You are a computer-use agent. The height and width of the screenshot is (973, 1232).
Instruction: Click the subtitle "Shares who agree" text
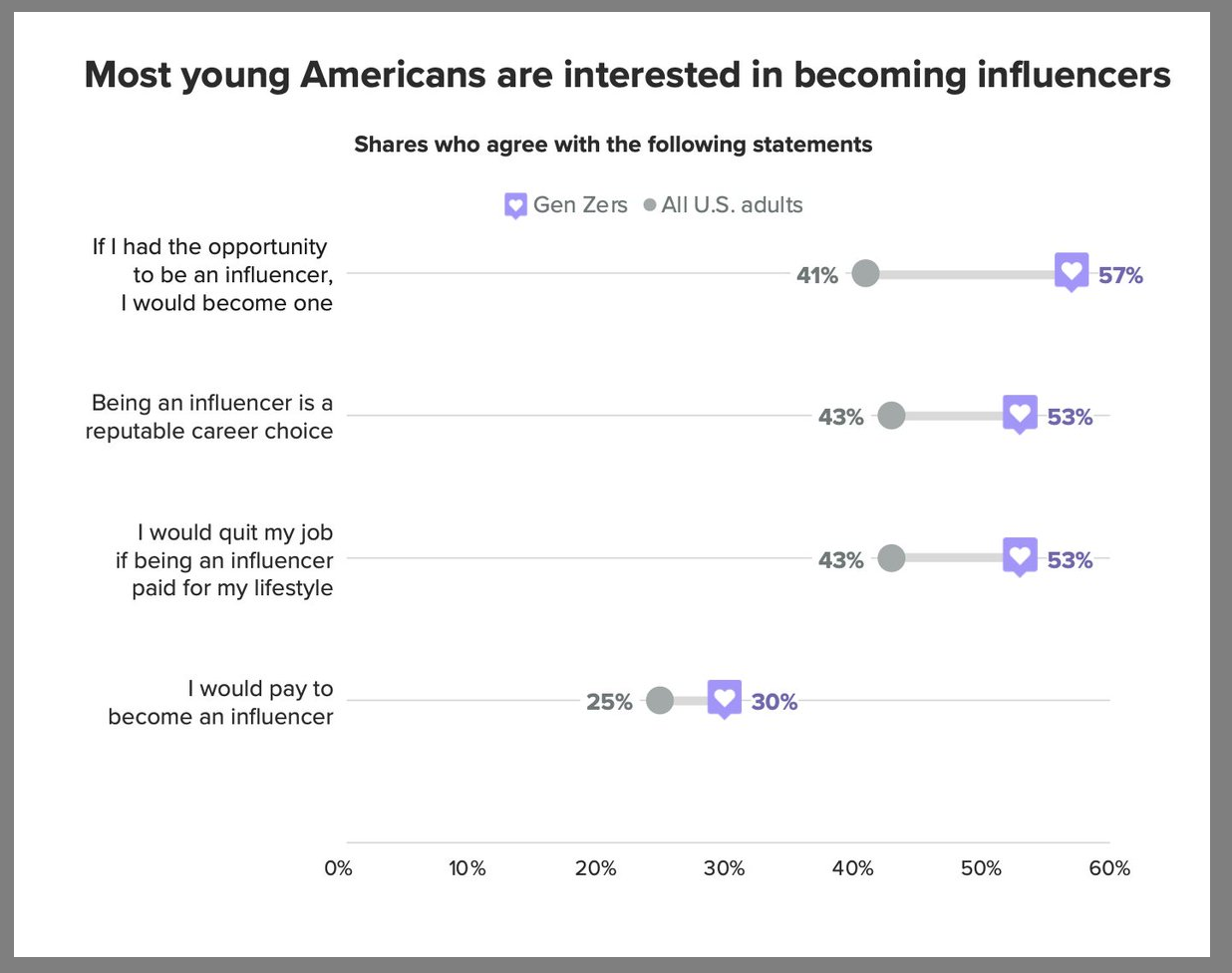click(613, 145)
